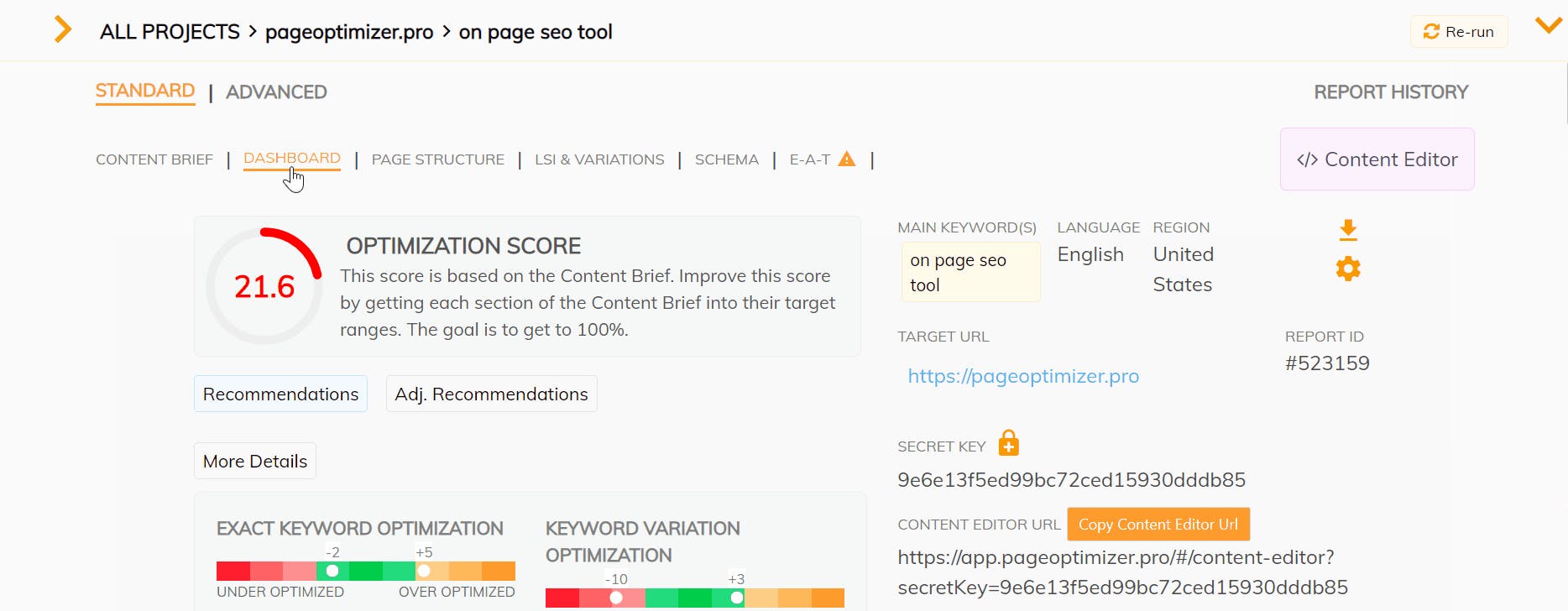The width and height of the screenshot is (1568, 611).
Task: Click the content editor URL text
Action: (1123, 572)
